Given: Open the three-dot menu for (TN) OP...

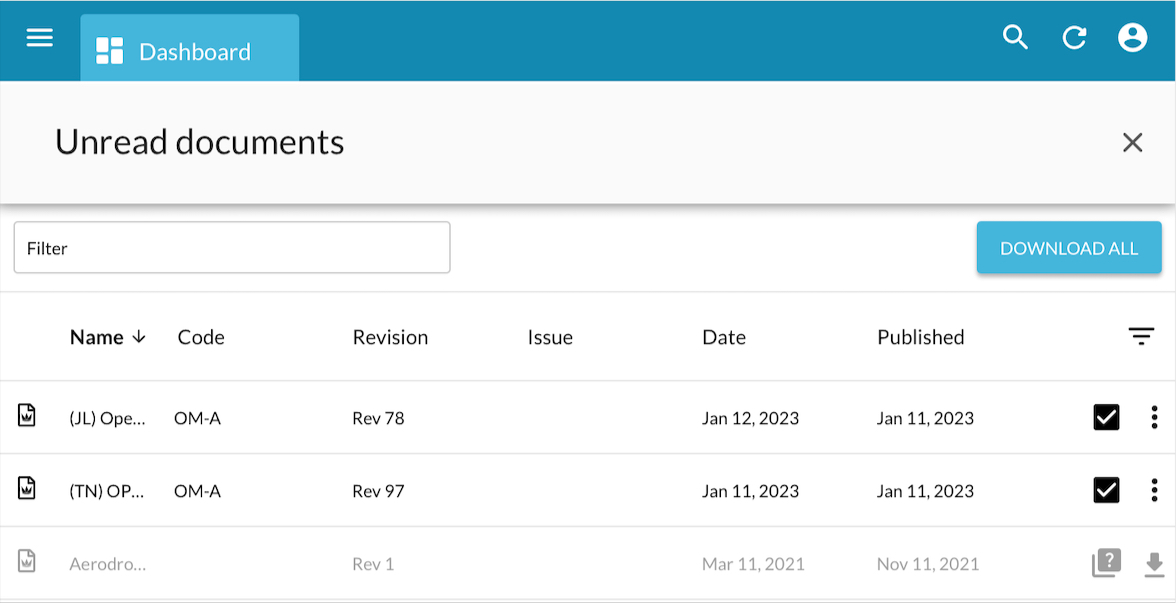Looking at the screenshot, I should coord(1156,490).
